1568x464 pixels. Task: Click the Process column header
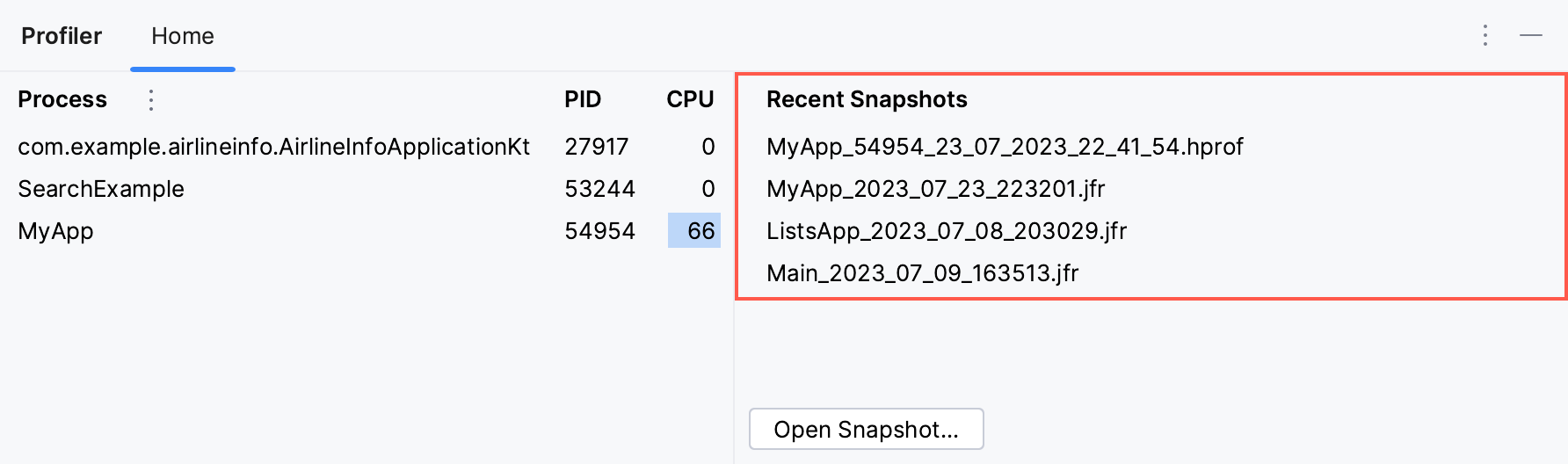click(62, 99)
